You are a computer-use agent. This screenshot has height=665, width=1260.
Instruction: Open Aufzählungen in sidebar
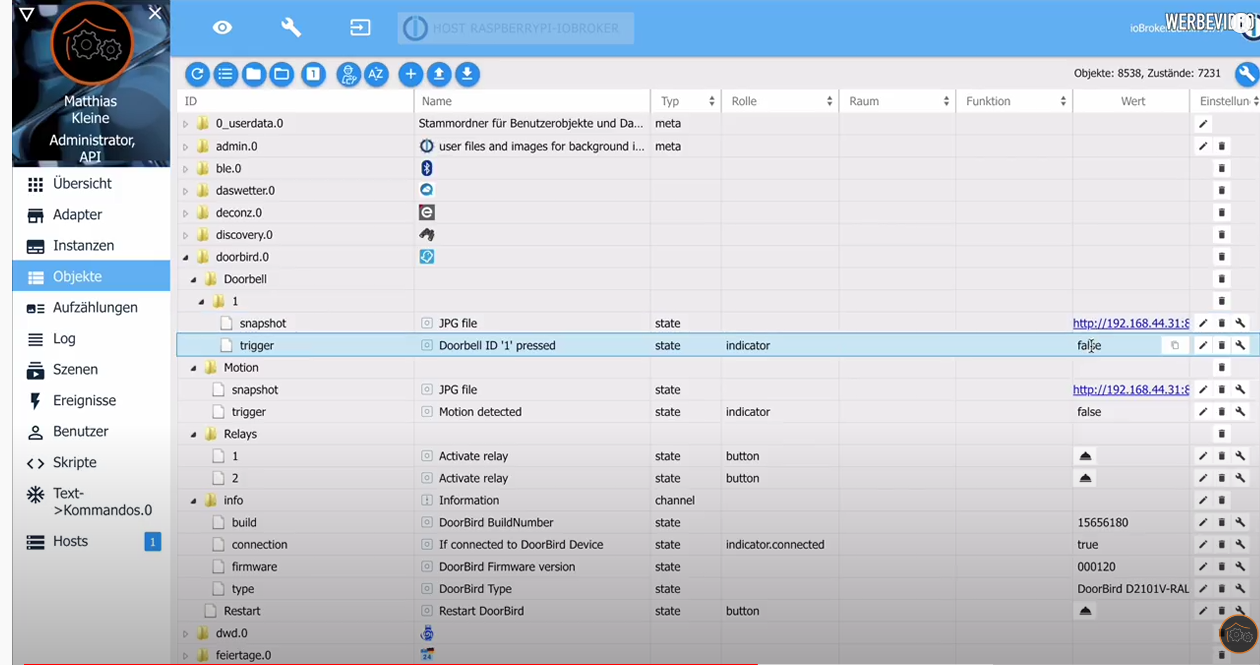[x=91, y=308]
